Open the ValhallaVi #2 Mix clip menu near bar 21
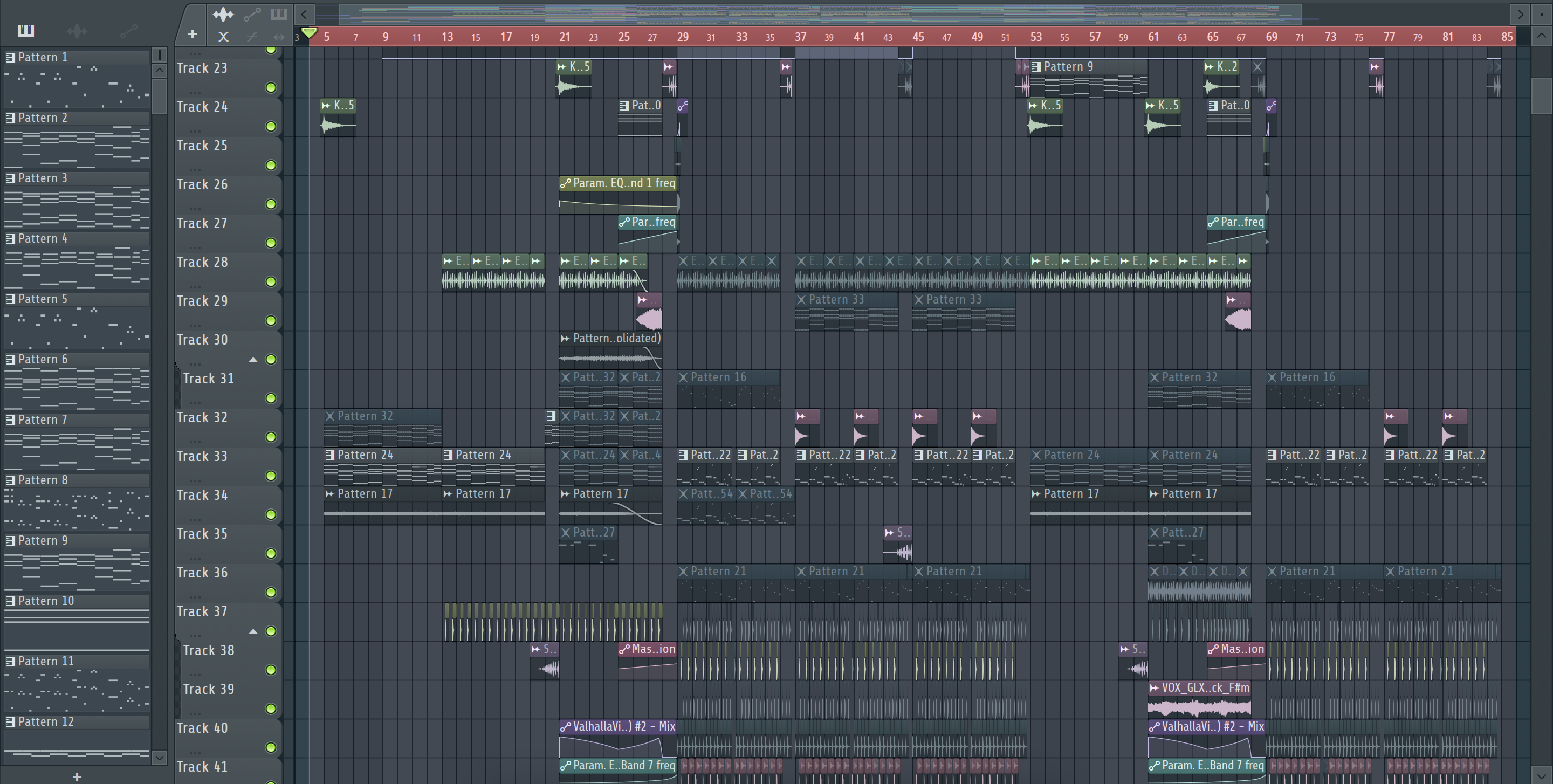The height and width of the screenshot is (784, 1553). coord(566,727)
